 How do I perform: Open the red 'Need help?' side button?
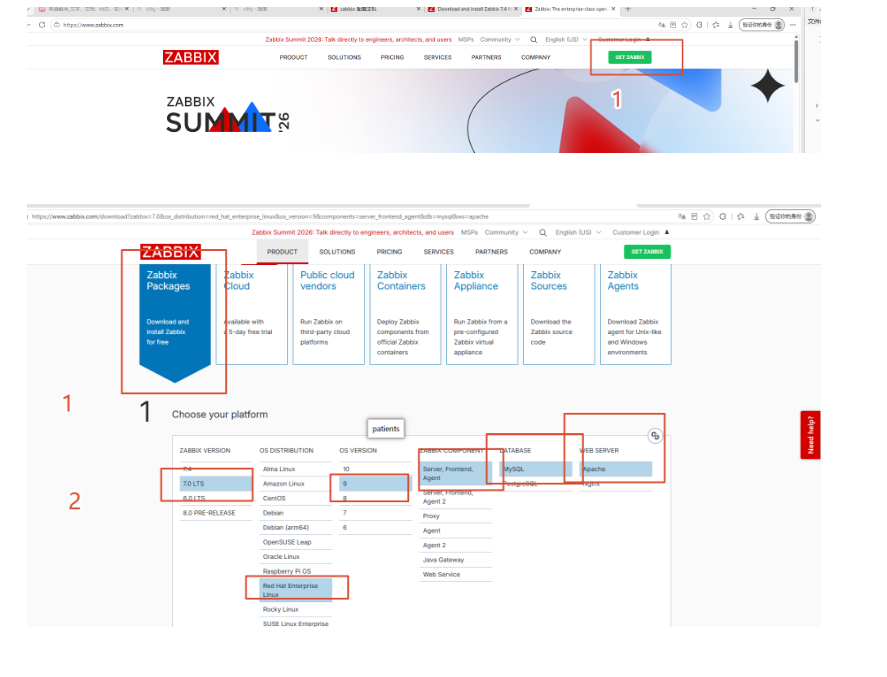(x=810, y=435)
